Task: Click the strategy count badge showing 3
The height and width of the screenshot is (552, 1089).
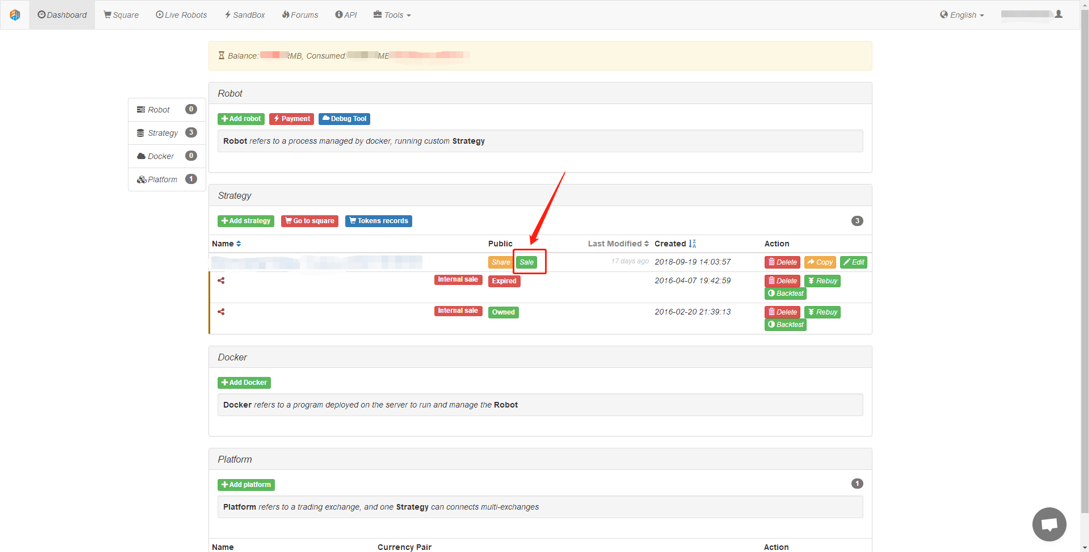Action: tap(857, 221)
